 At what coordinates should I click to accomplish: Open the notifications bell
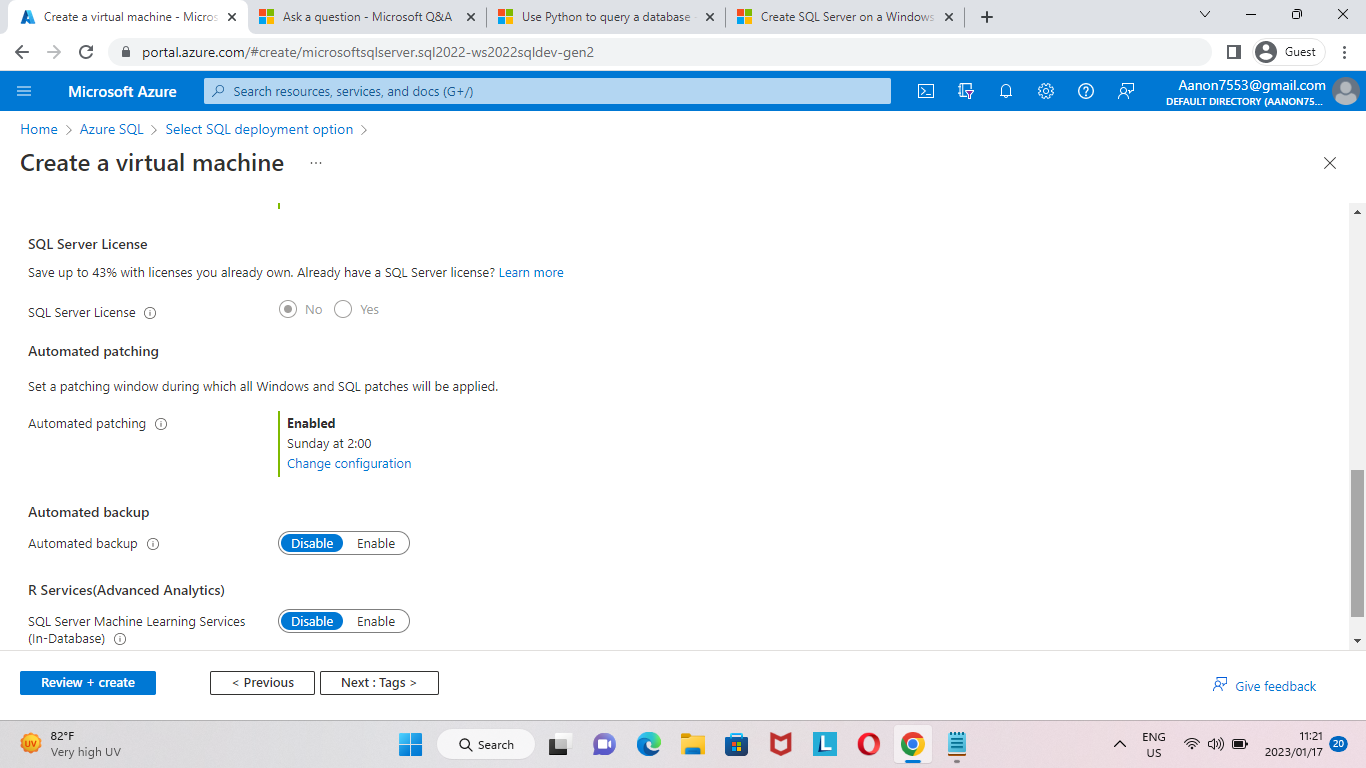point(1006,91)
